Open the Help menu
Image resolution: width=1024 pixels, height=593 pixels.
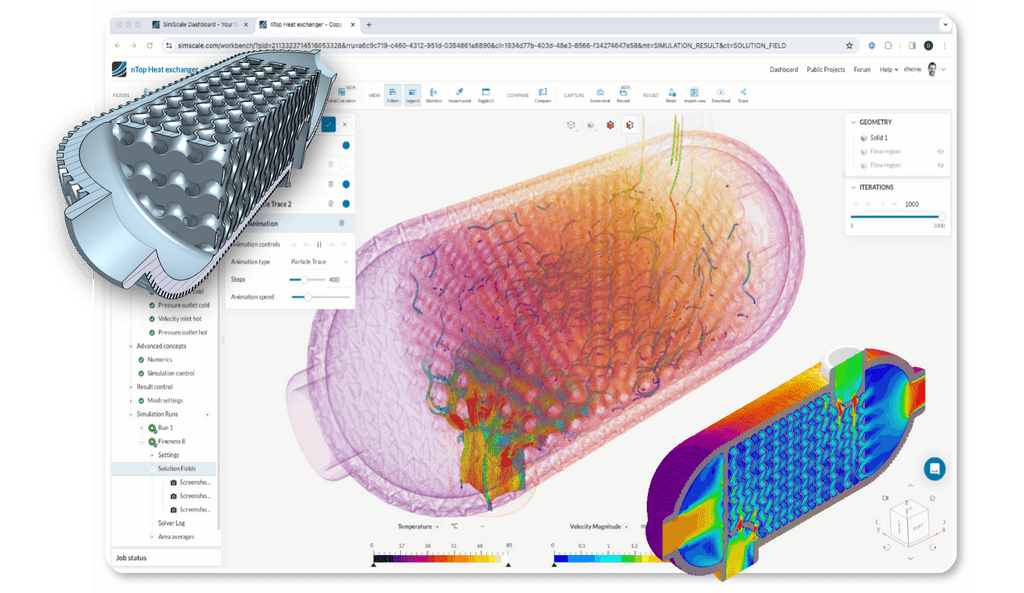click(888, 70)
